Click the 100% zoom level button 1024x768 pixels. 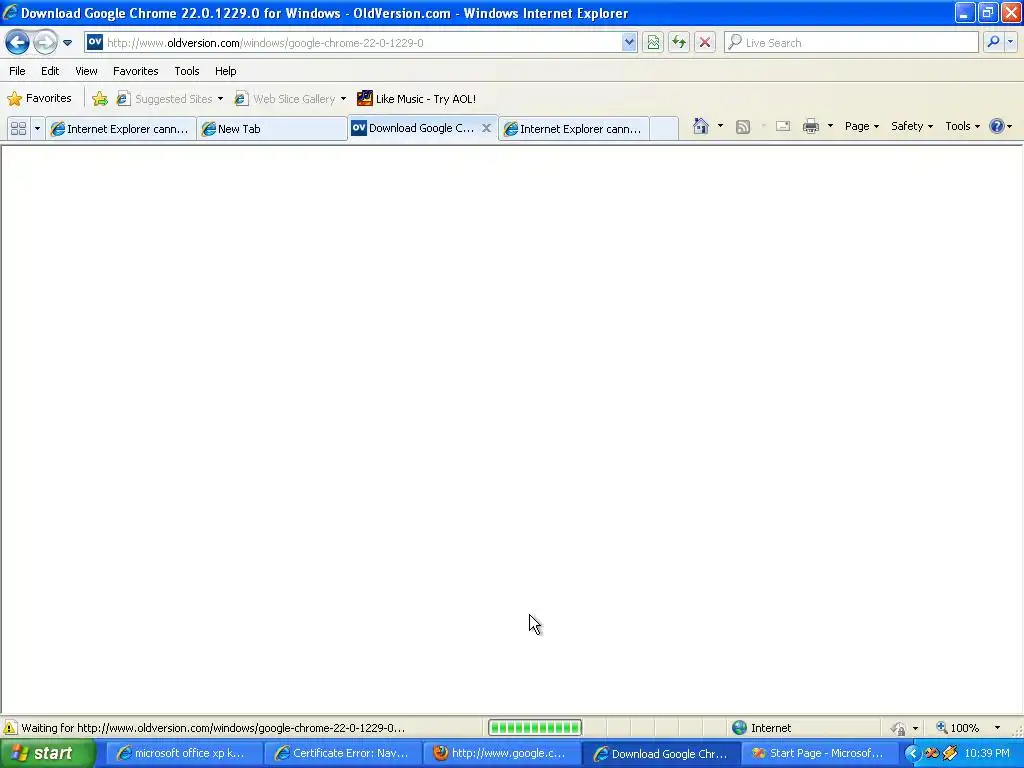pos(957,728)
